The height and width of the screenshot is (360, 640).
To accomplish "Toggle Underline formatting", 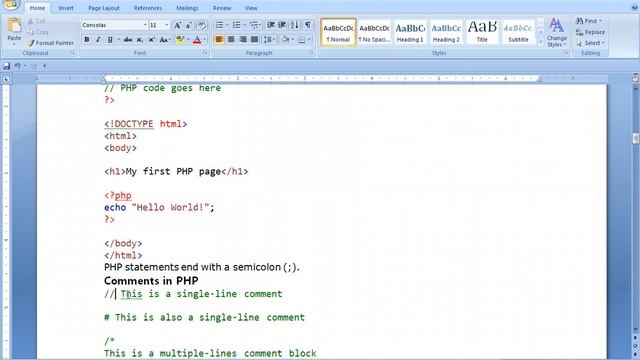I will [x=110, y=40].
